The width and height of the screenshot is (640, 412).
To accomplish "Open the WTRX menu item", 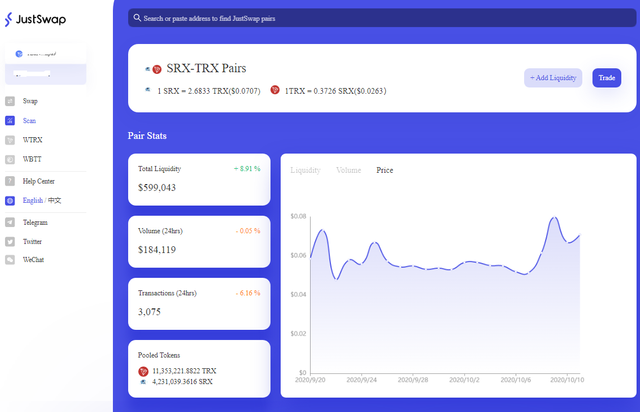I will pyautogui.click(x=33, y=140).
